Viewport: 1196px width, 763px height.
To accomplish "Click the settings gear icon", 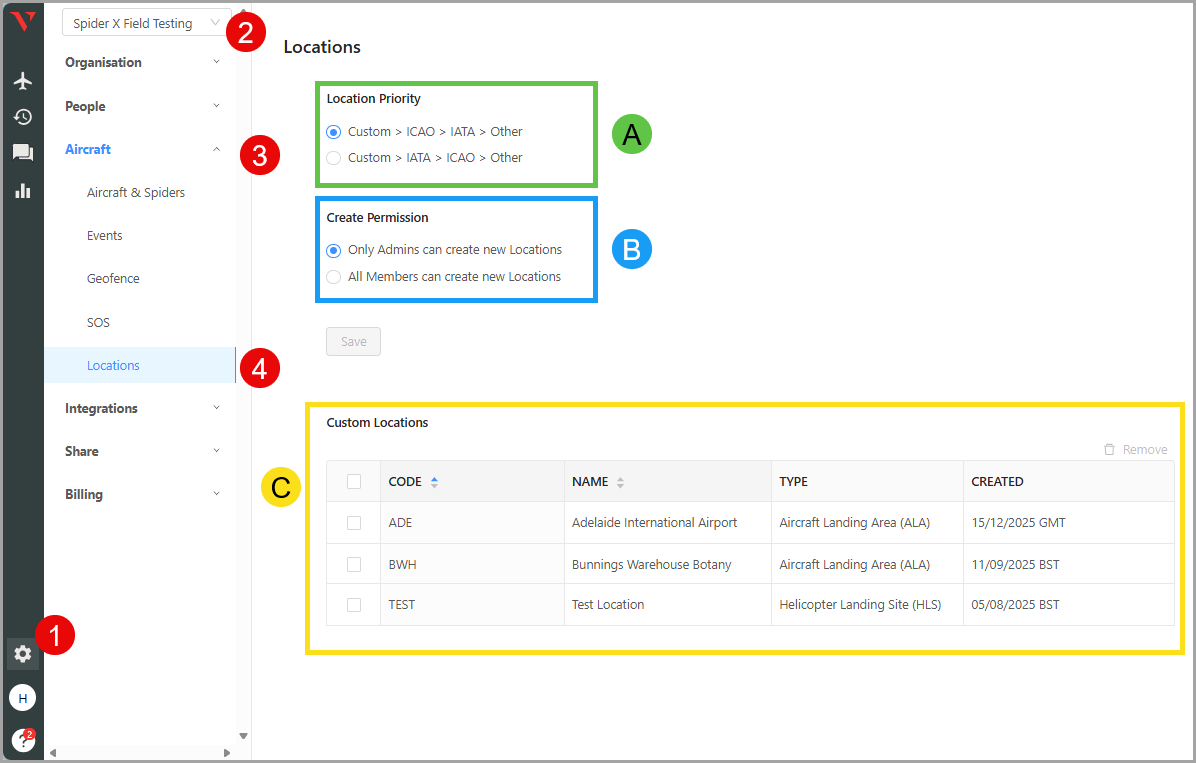I will coord(22,654).
